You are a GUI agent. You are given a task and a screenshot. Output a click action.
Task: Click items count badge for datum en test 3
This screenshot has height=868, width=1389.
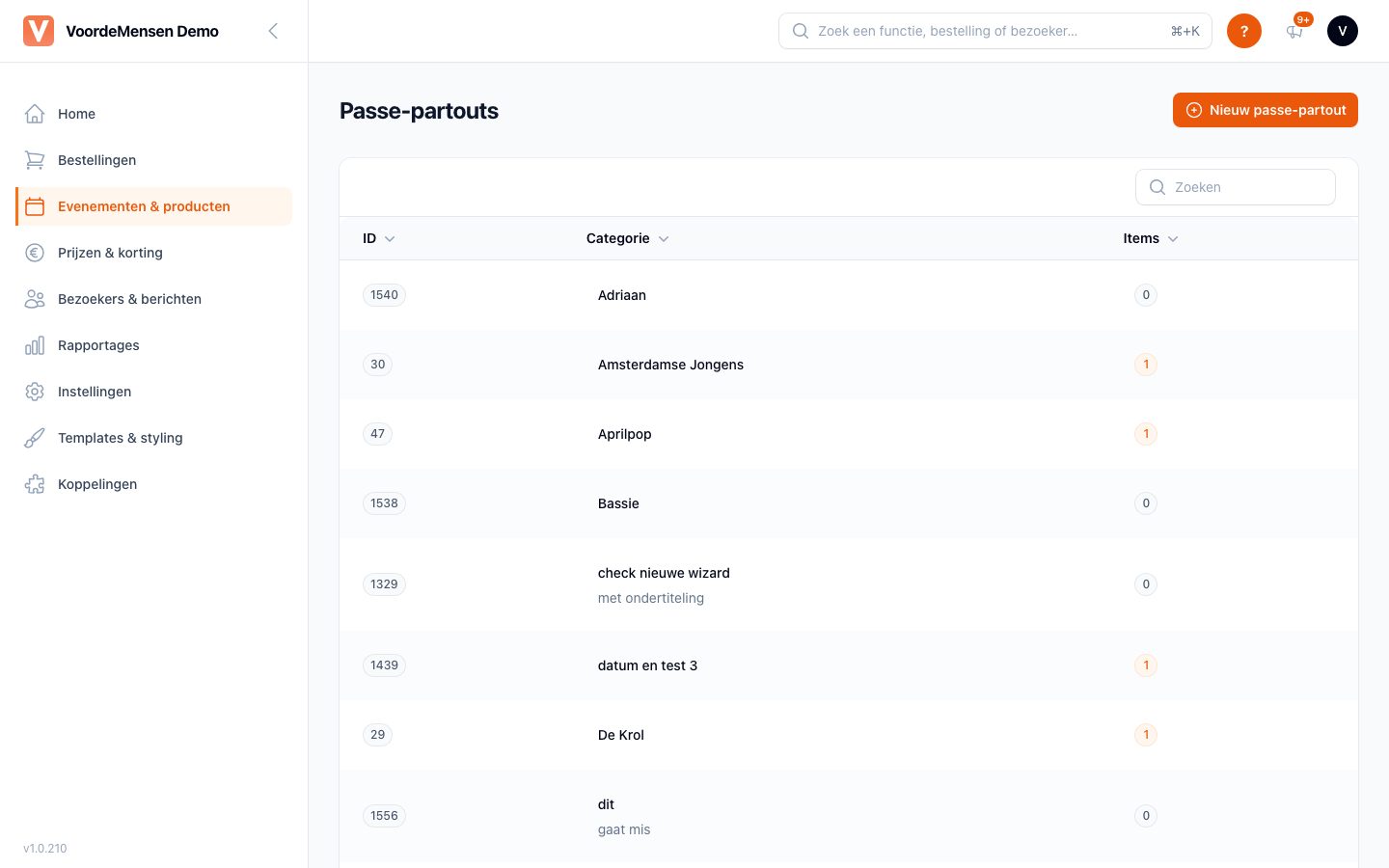[1146, 665]
